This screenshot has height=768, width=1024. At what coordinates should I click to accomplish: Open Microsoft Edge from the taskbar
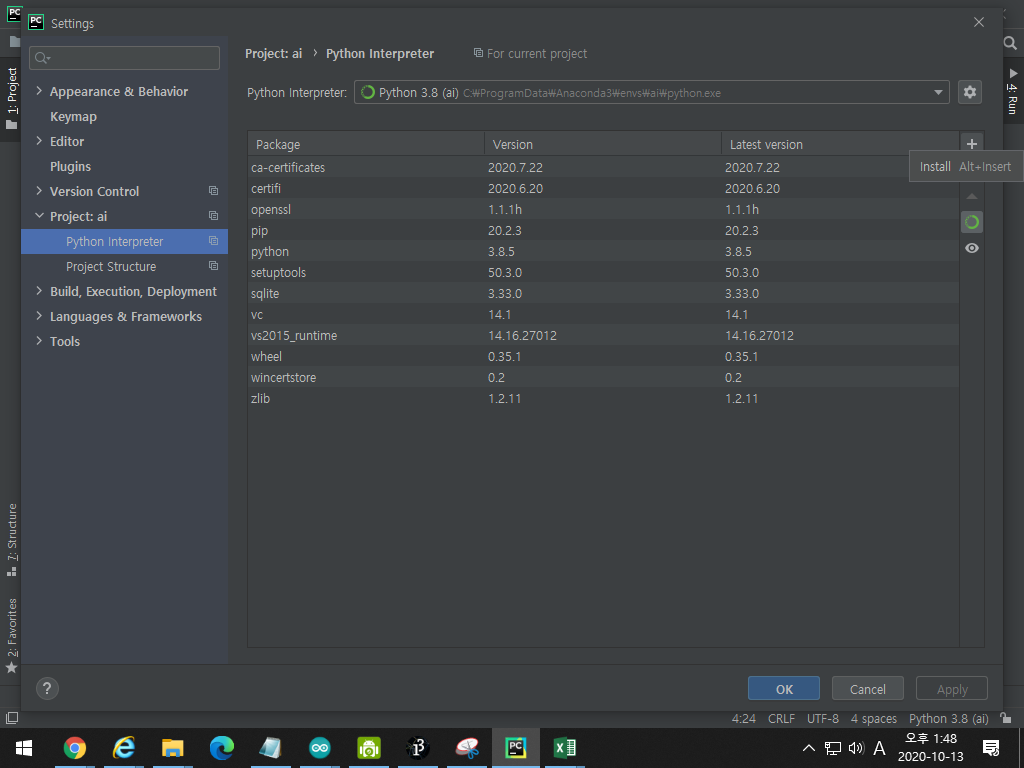(x=221, y=748)
